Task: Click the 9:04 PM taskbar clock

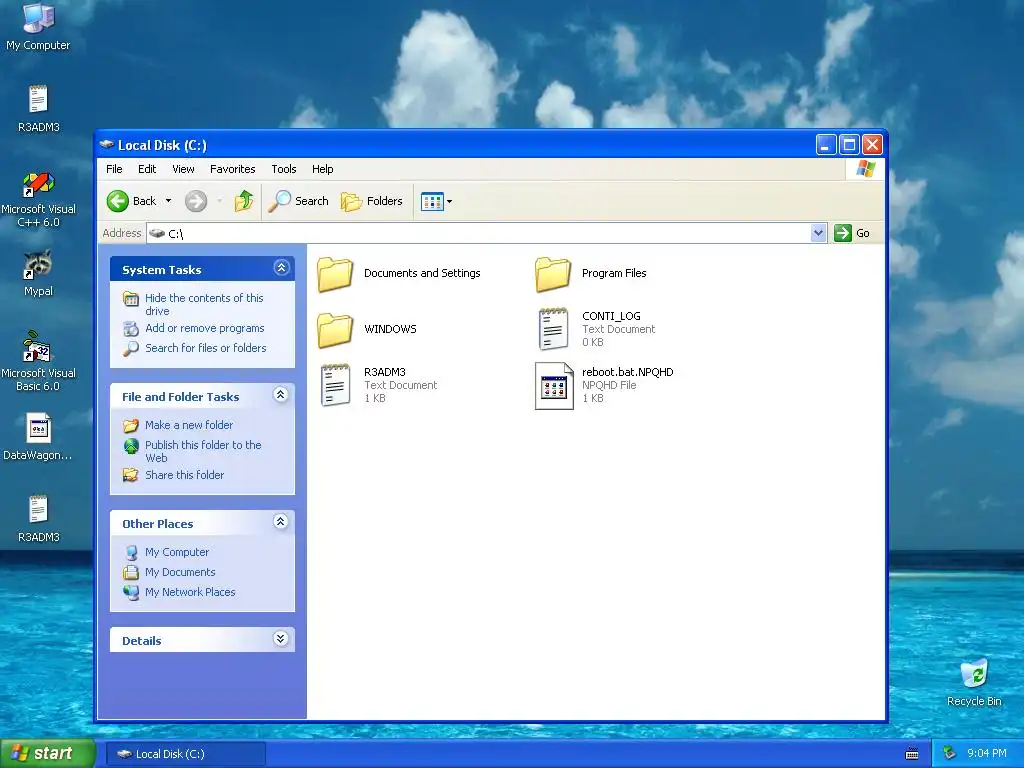Action: tap(986, 754)
